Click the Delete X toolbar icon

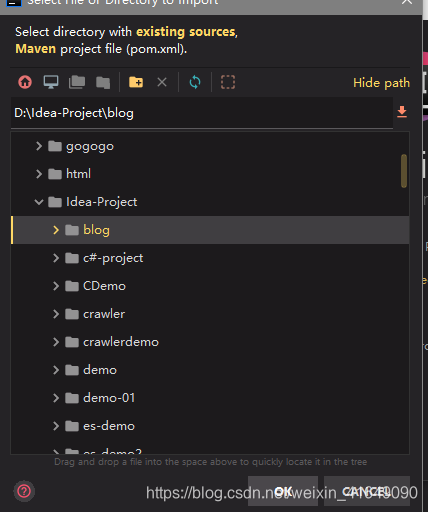(x=162, y=82)
